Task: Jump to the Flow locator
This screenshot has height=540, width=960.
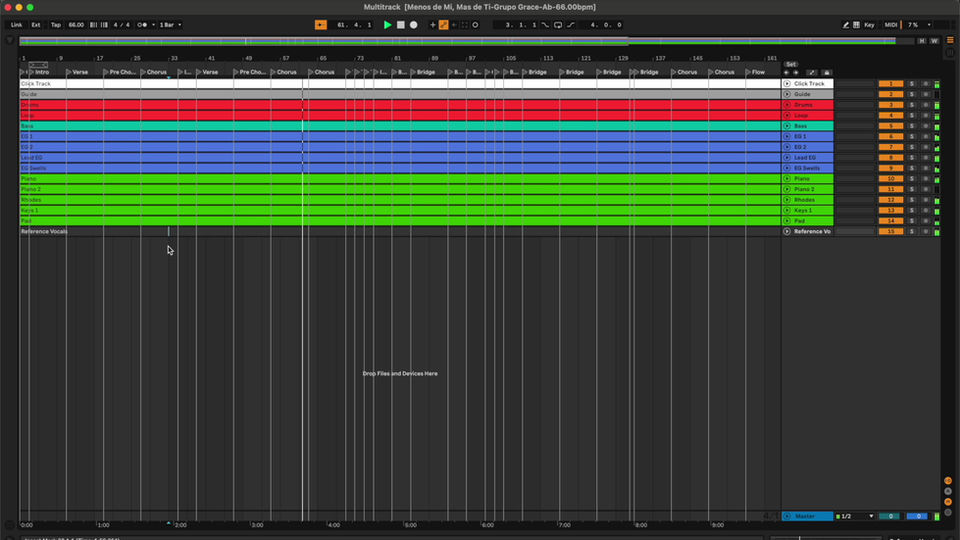Action: tap(755, 72)
